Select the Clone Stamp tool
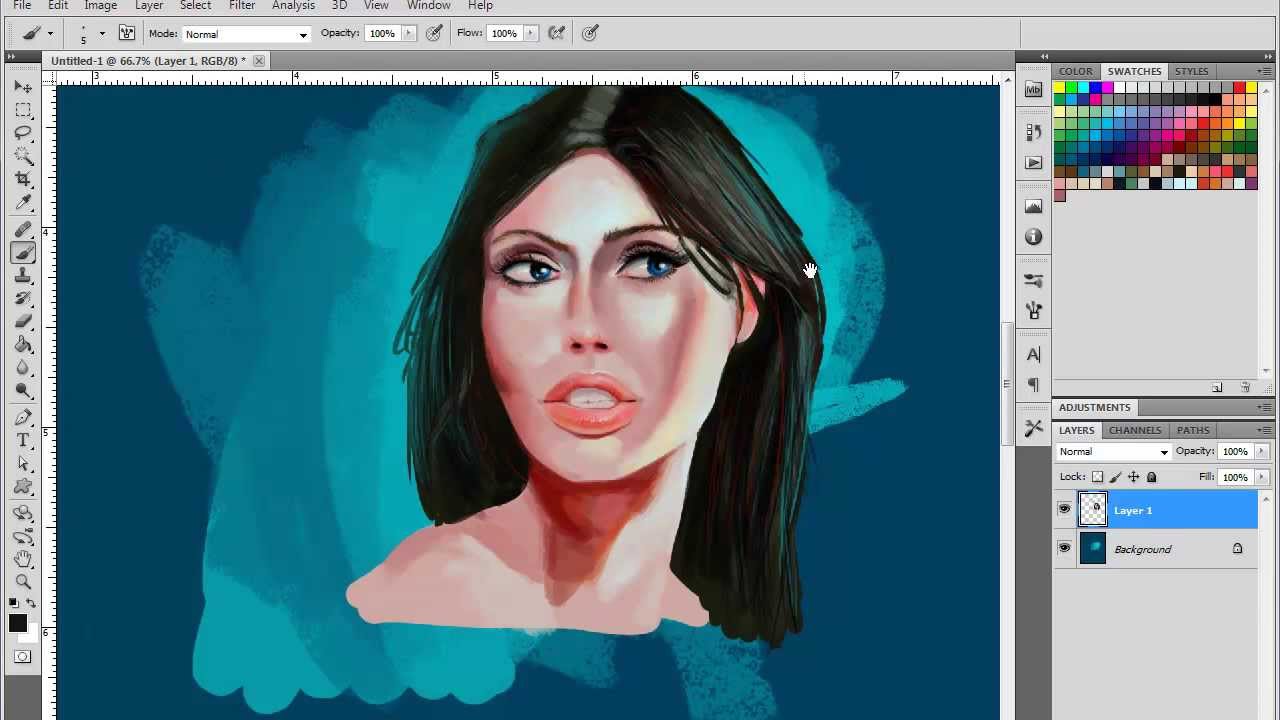The image size is (1280, 720). (23, 276)
